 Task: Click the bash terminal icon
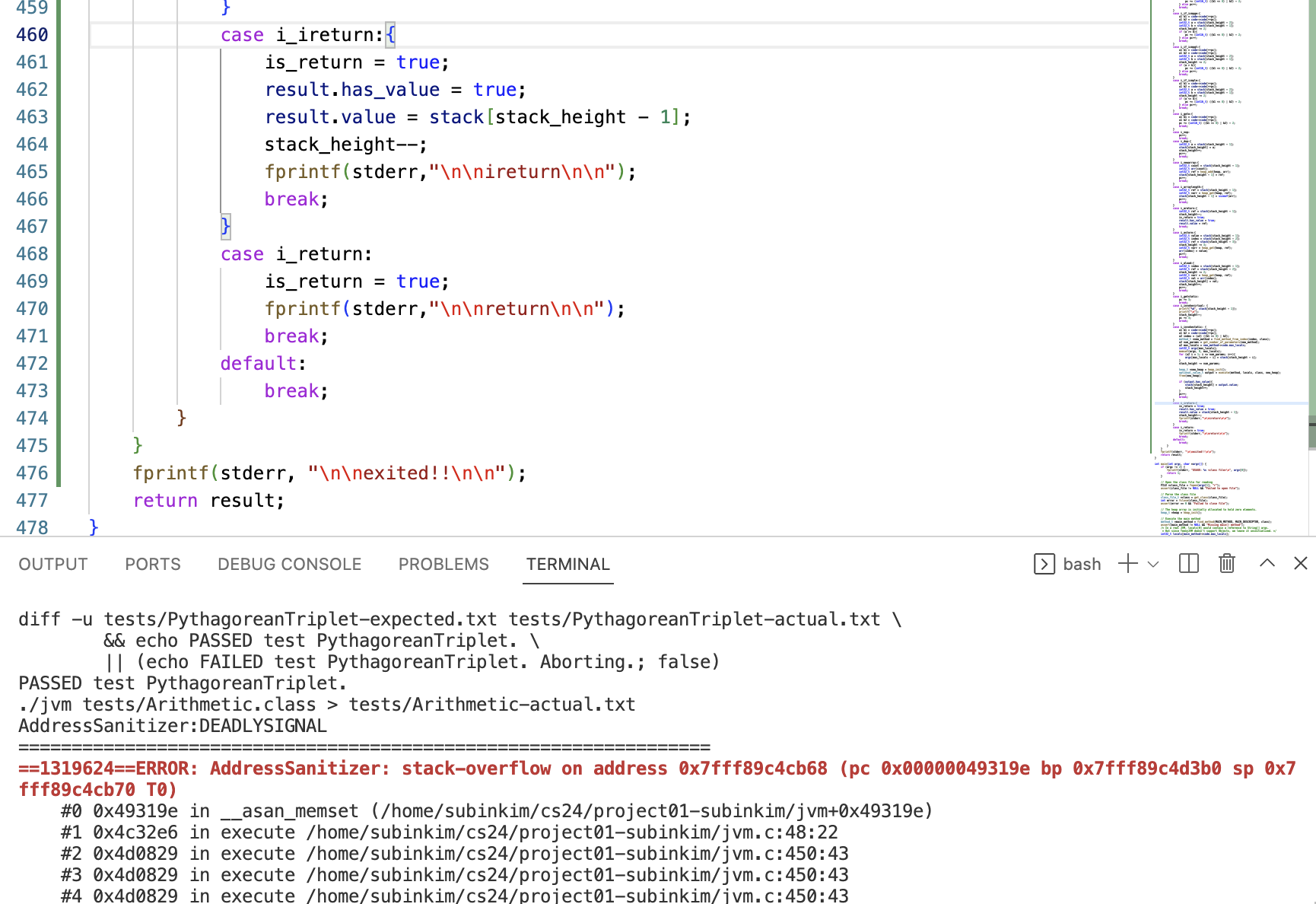tap(1044, 564)
